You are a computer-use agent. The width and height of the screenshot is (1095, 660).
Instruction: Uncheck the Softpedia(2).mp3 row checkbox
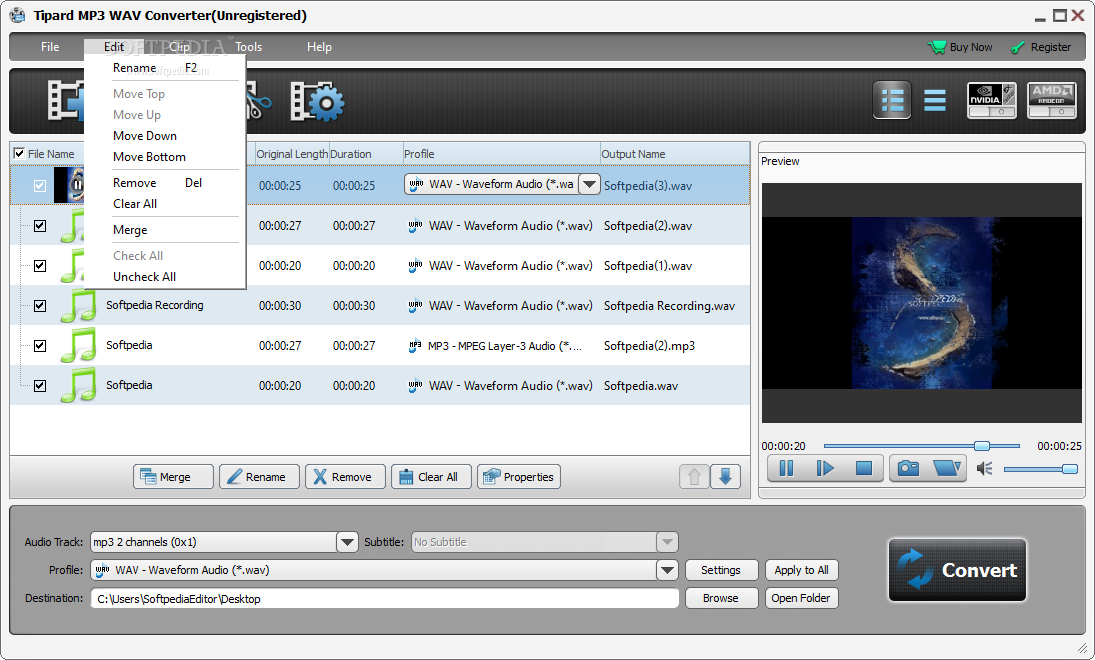pos(40,346)
